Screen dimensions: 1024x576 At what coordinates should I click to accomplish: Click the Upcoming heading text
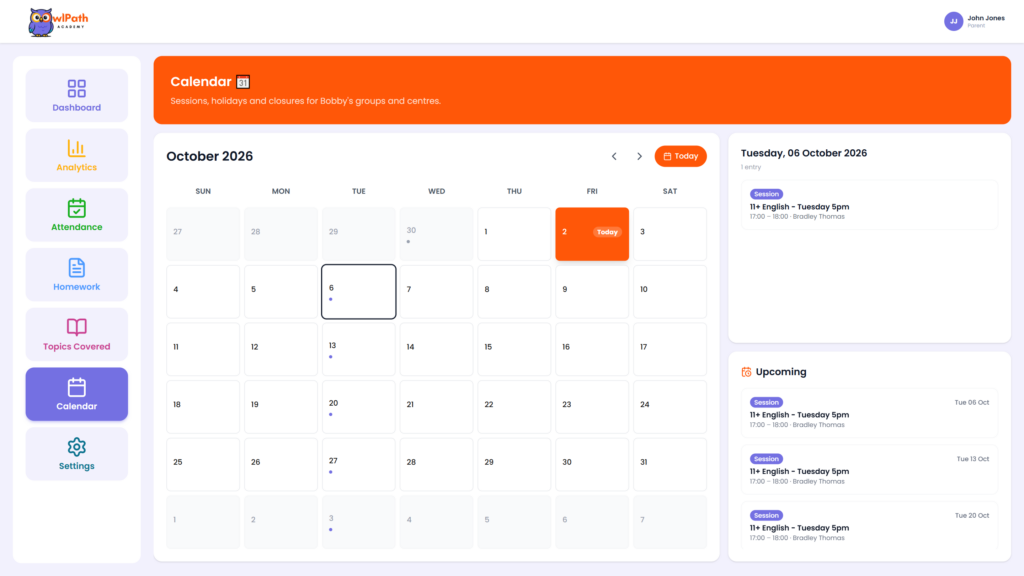click(x=781, y=372)
